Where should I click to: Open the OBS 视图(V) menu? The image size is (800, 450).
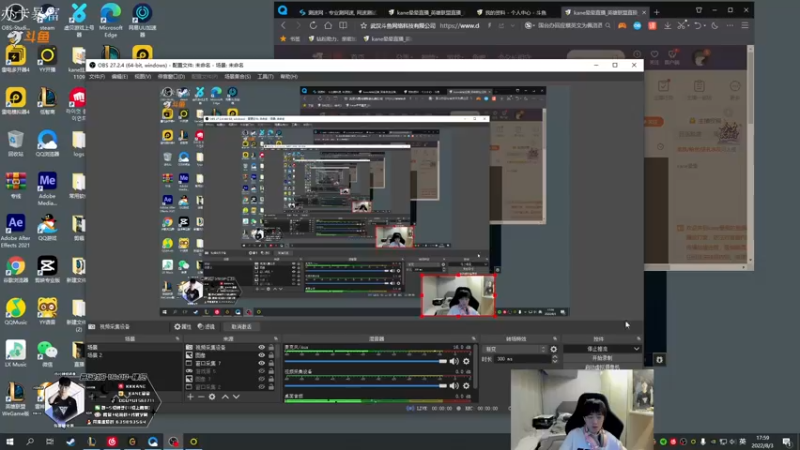tap(142, 77)
